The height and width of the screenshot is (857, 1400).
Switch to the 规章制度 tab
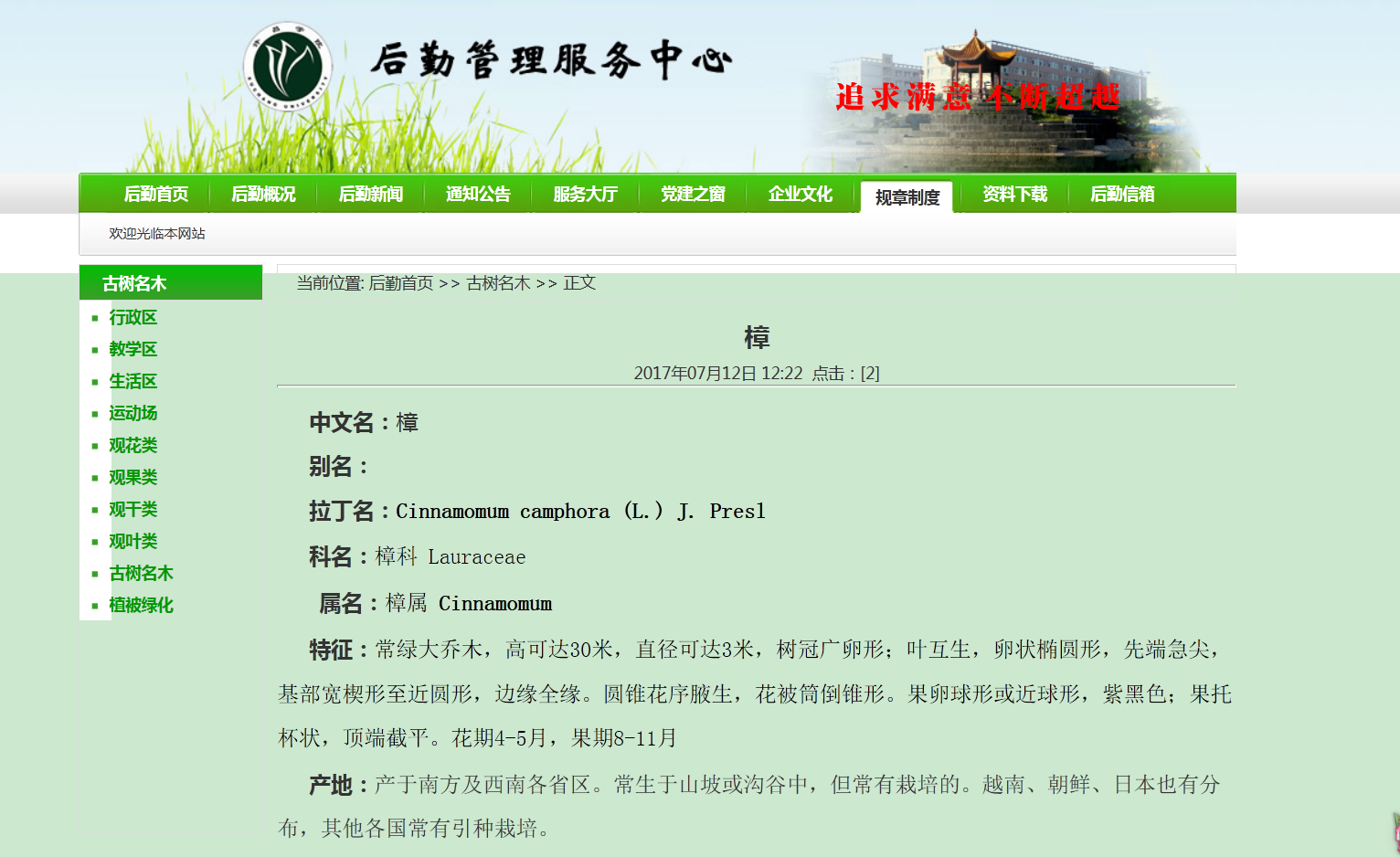tap(907, 197)
